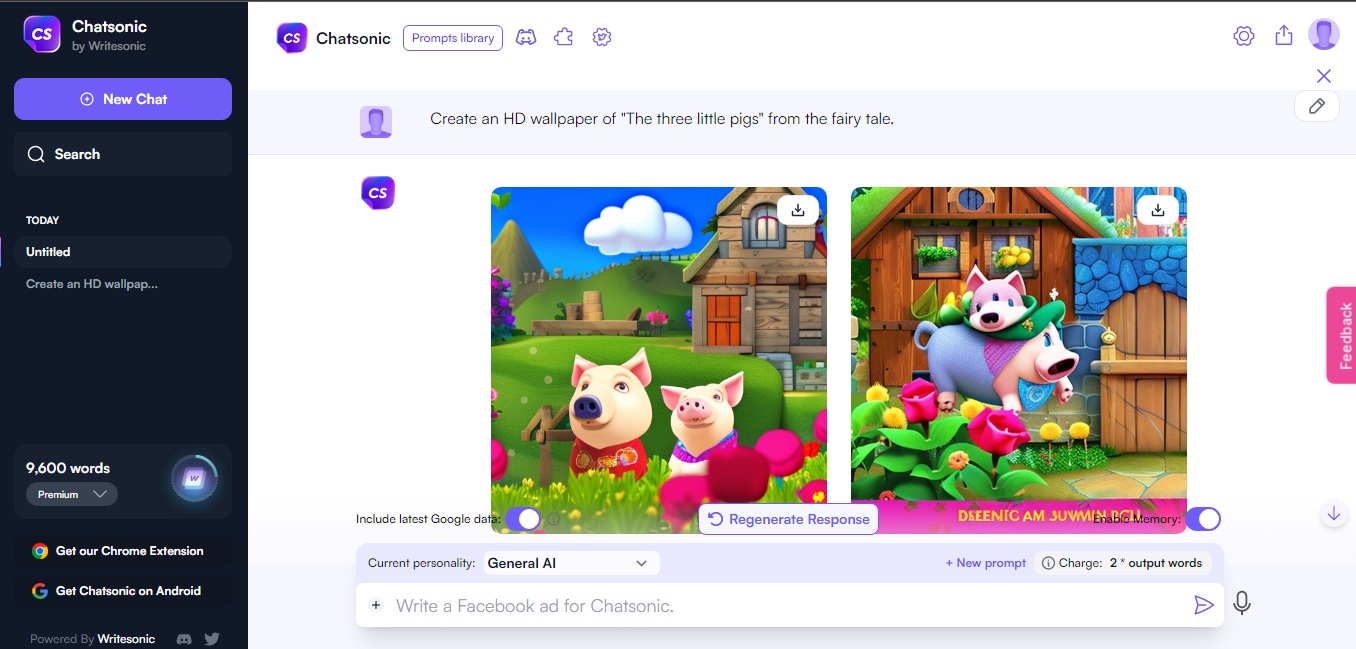Click the Chatsonic logo in the sidebar

point(42,33)
